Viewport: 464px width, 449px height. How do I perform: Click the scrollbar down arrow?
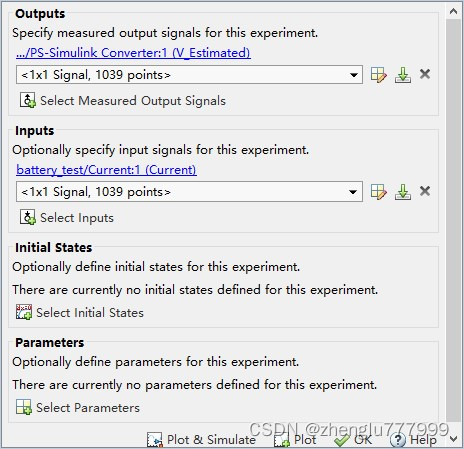tap(453, 438)
